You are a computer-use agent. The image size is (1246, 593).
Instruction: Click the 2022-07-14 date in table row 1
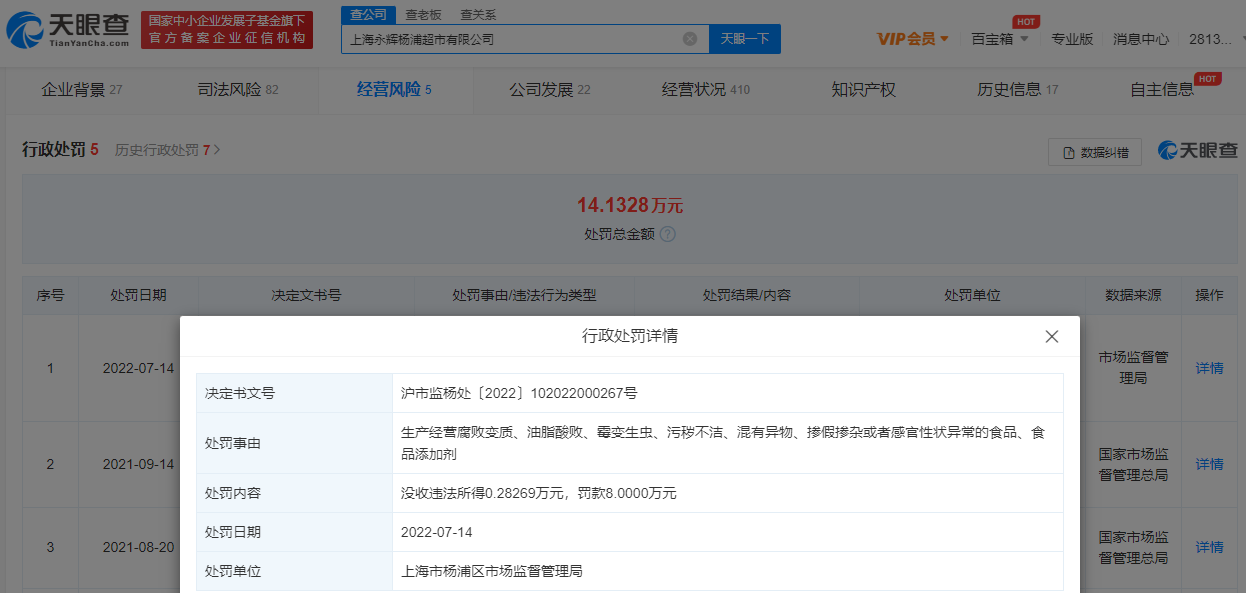138,368
